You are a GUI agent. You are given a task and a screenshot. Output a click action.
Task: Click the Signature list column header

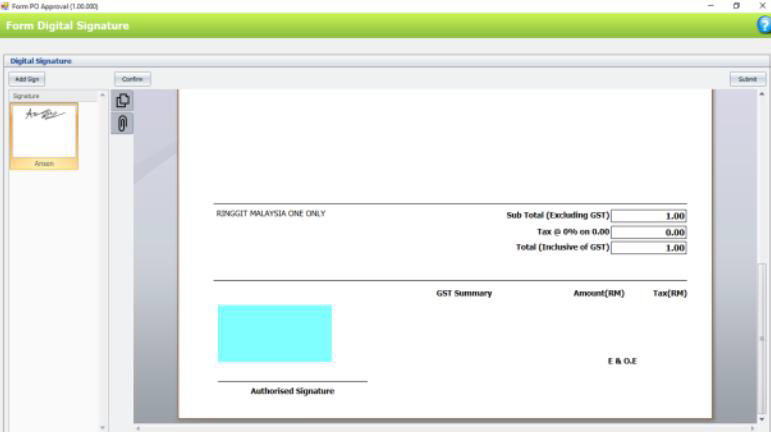tap(52, 96)
